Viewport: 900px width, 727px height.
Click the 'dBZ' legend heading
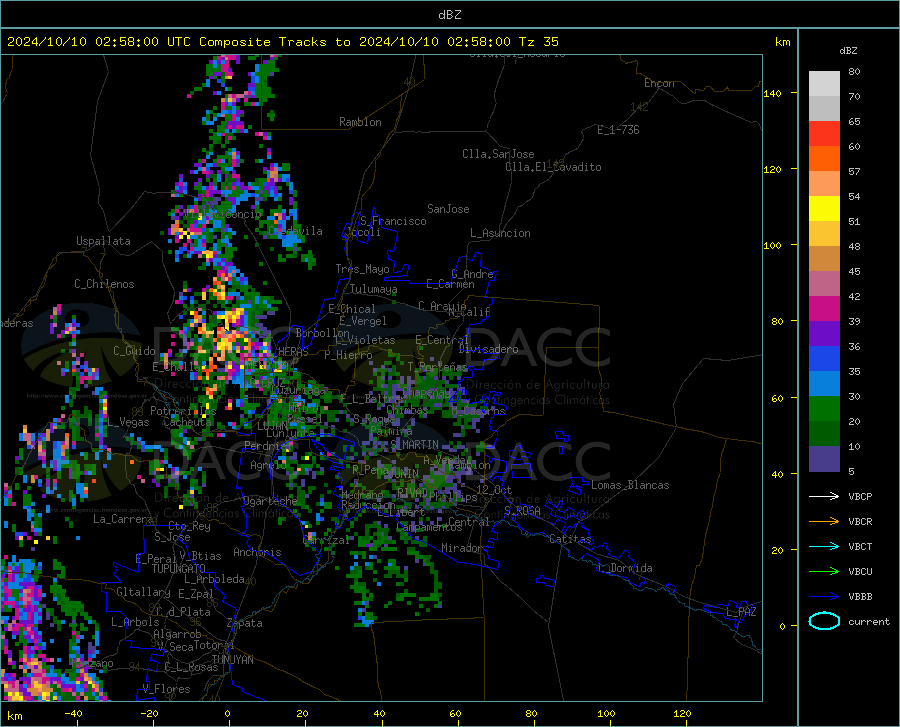848,50
